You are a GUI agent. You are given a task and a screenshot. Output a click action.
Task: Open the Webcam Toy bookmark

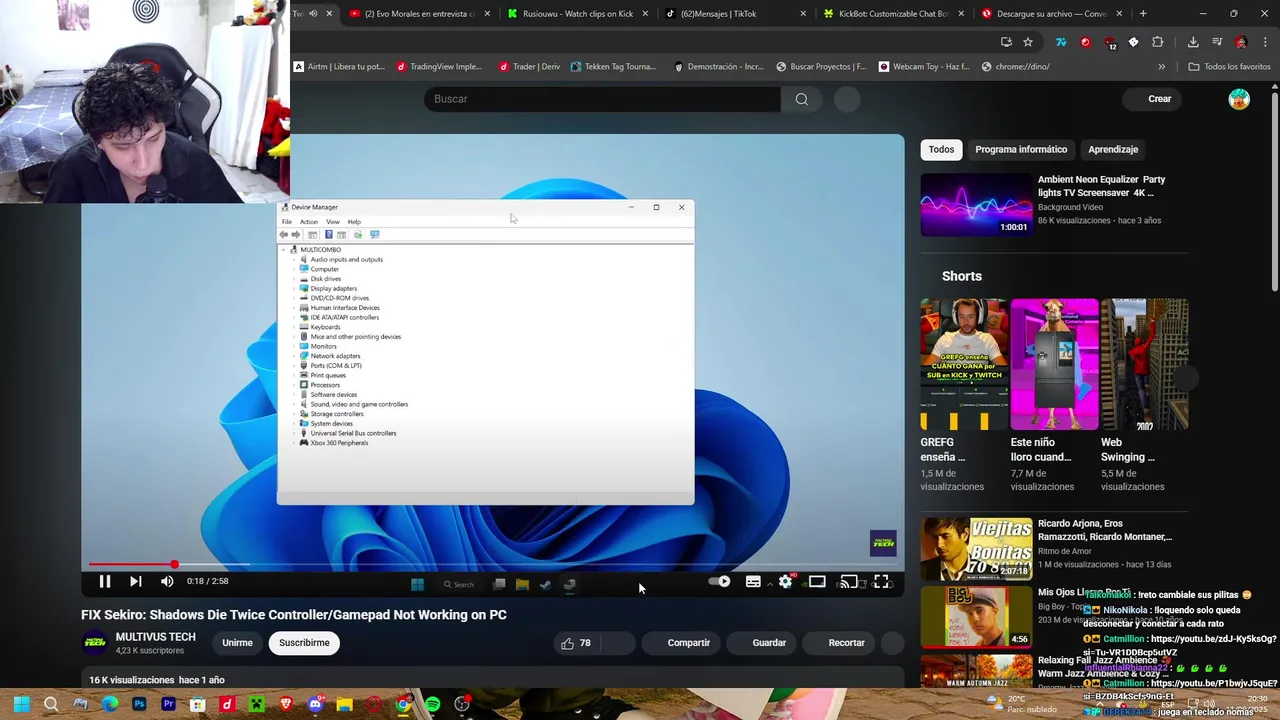(924, 67)
